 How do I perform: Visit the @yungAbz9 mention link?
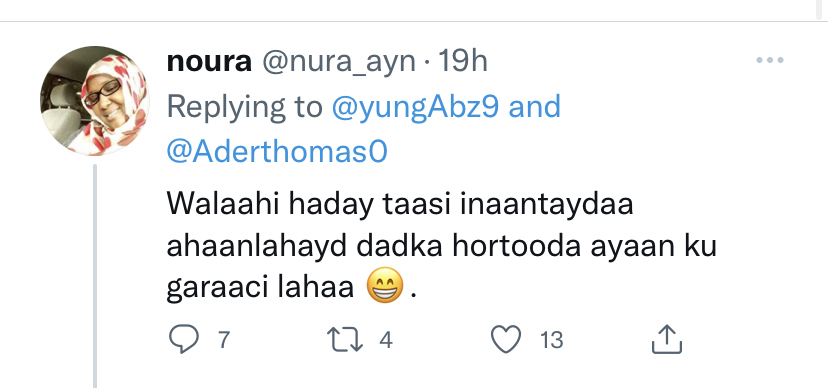coord(415,108)
